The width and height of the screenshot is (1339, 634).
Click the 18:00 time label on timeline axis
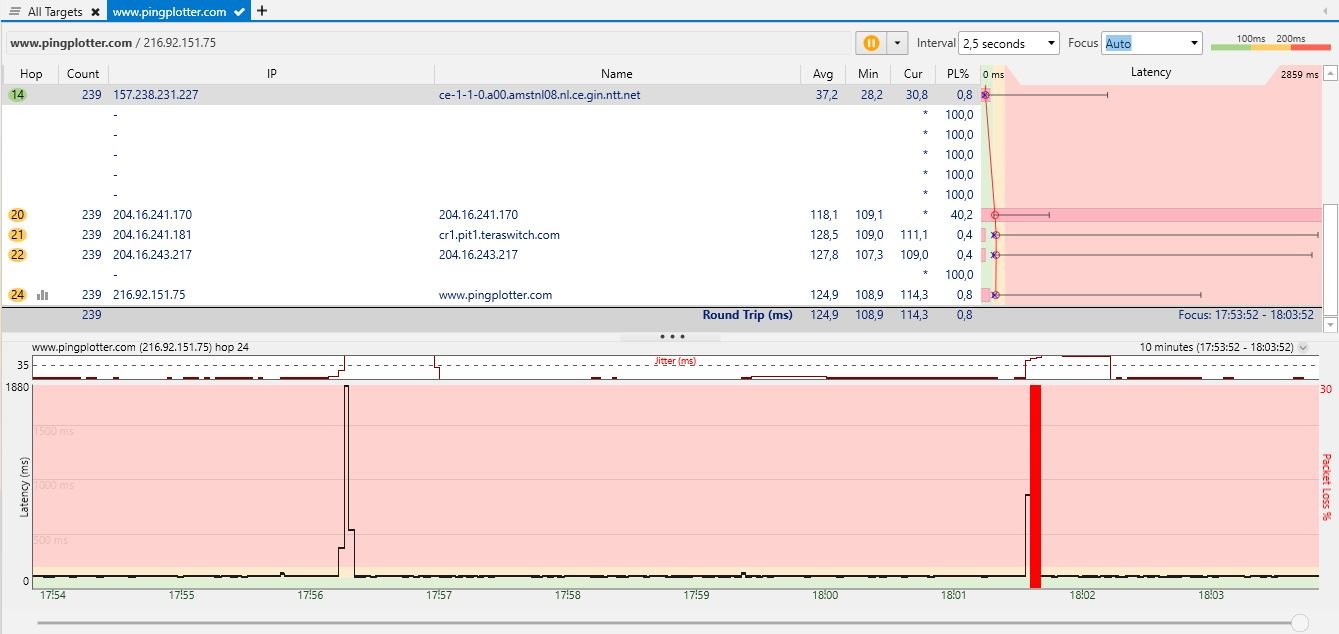pos(825,596)
